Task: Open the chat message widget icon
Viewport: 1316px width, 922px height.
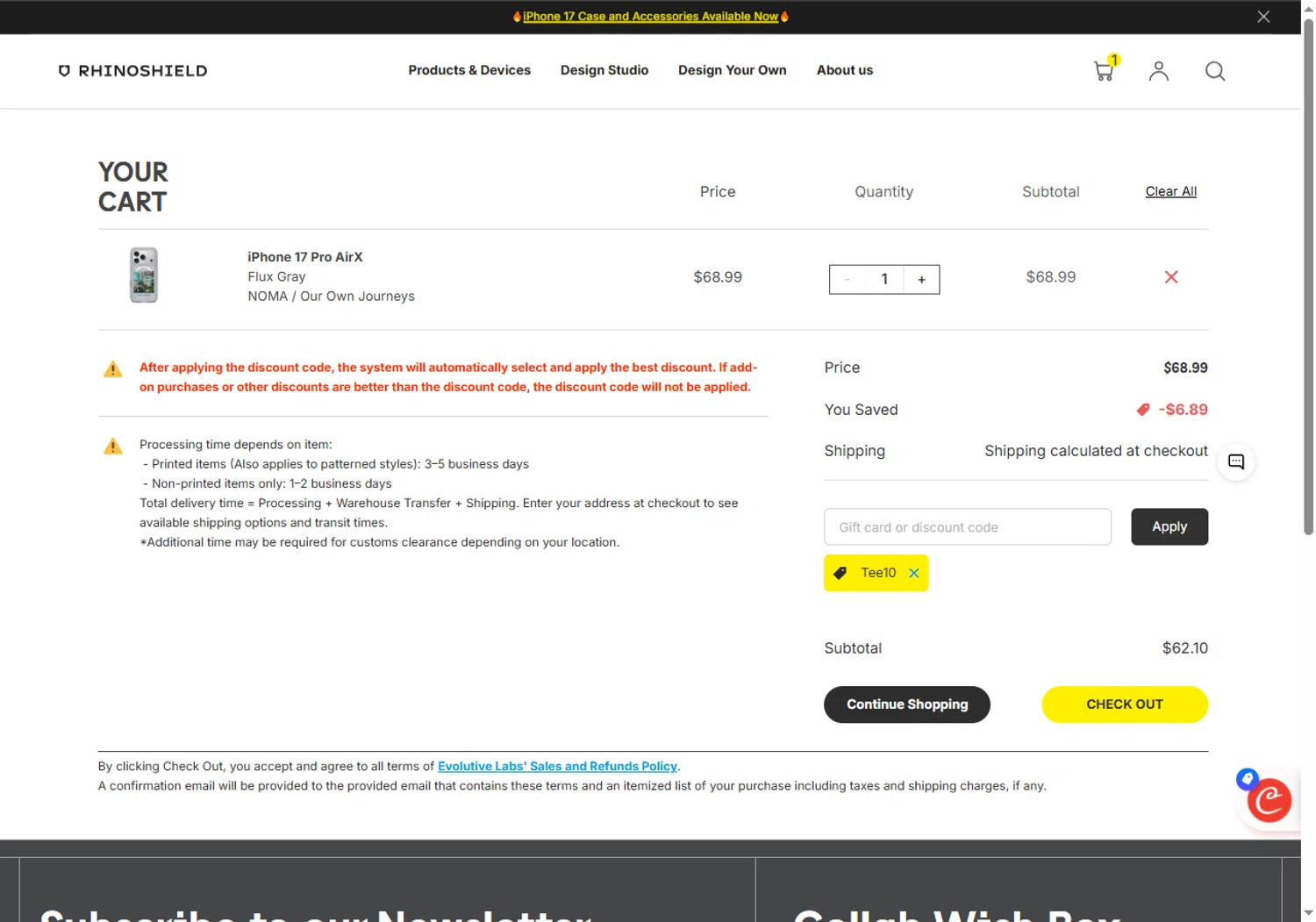Action: pyautogui.click(x=1235, y=461)
